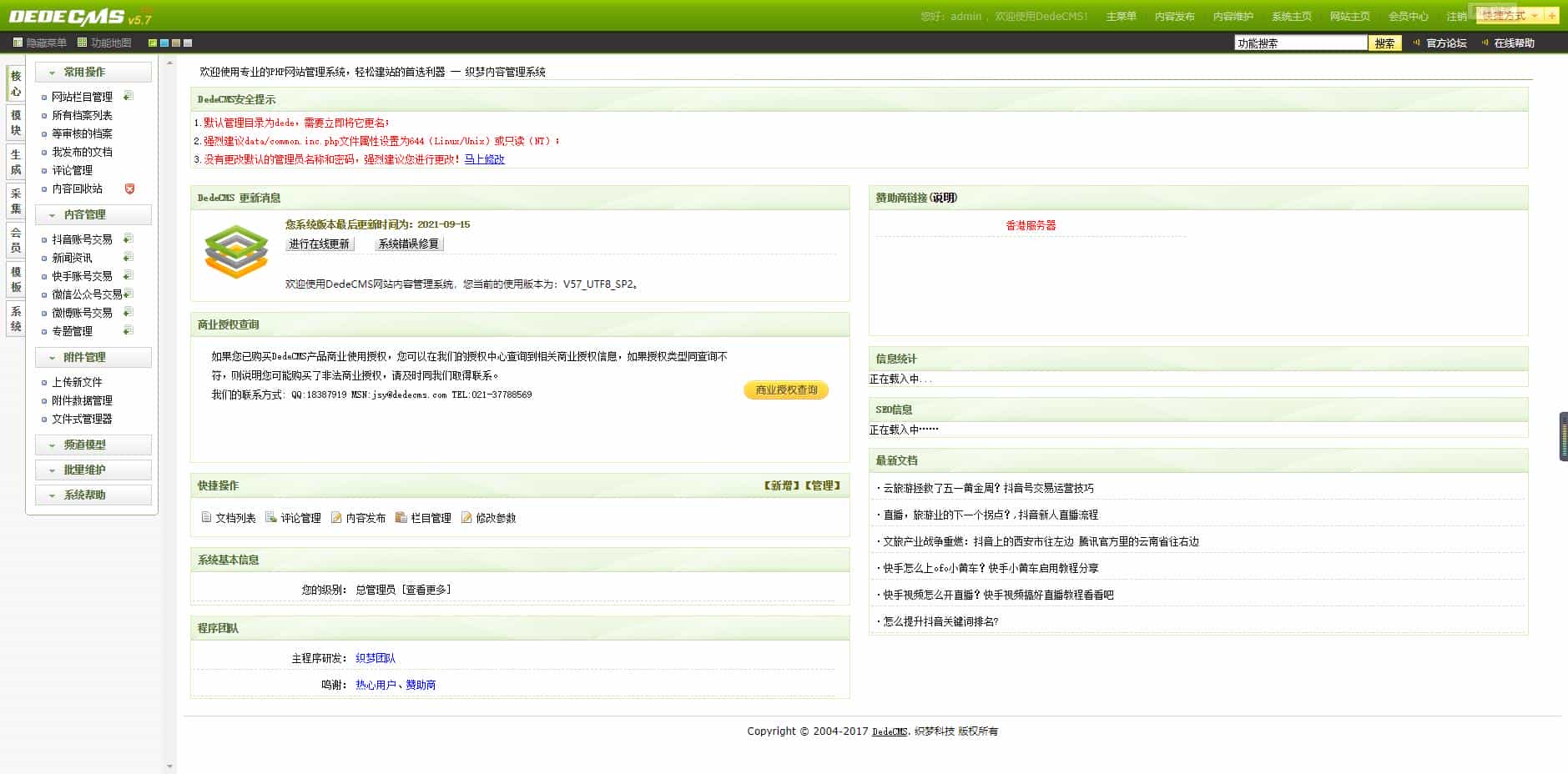This screenshot has width=1568, height=774.
Task: Click the add icon beside 网站栏目管理
Action: pyautogui.click(x=128, y=96)
